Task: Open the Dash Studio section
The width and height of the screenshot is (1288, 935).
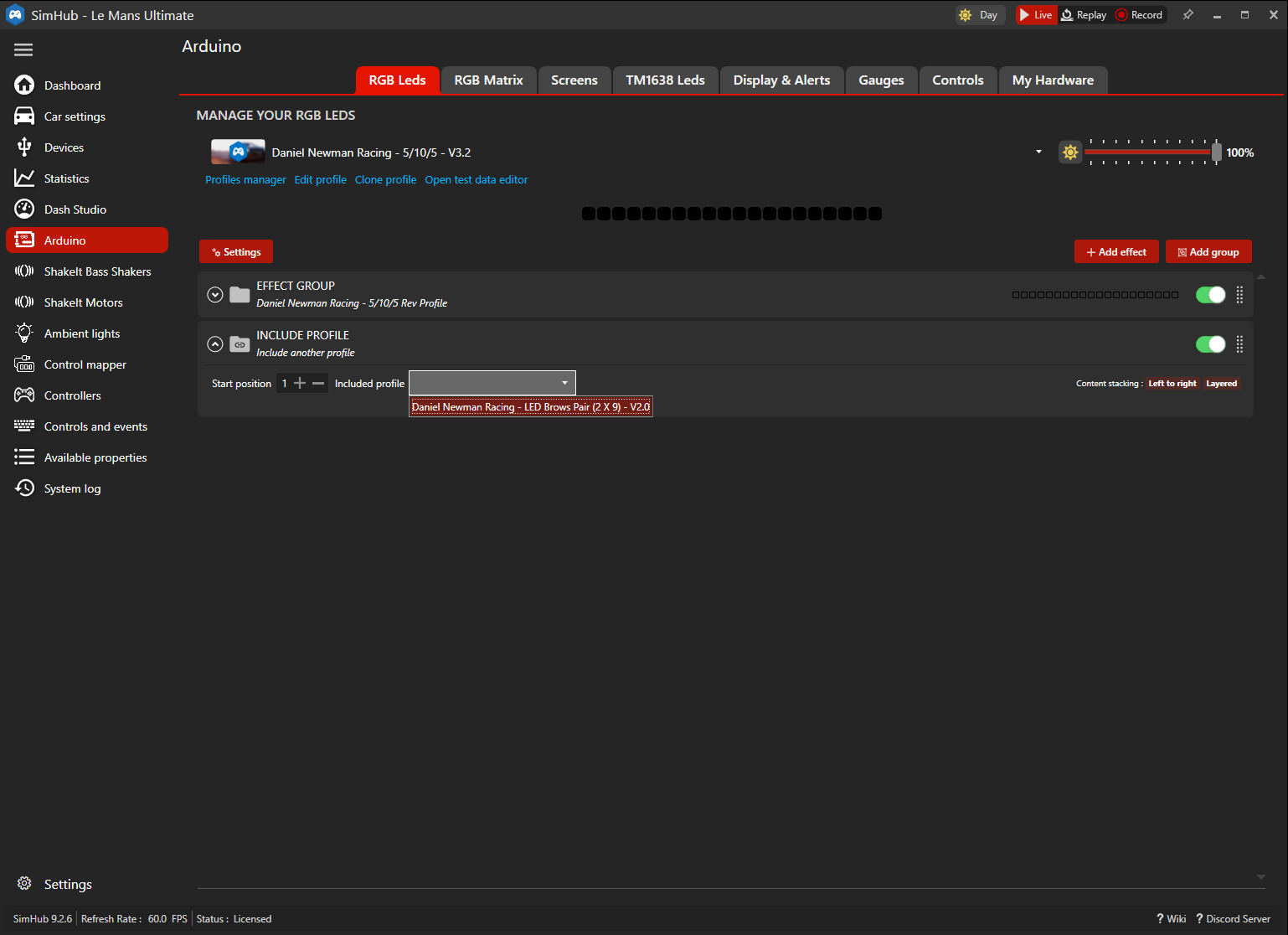Action: [75, 209]
